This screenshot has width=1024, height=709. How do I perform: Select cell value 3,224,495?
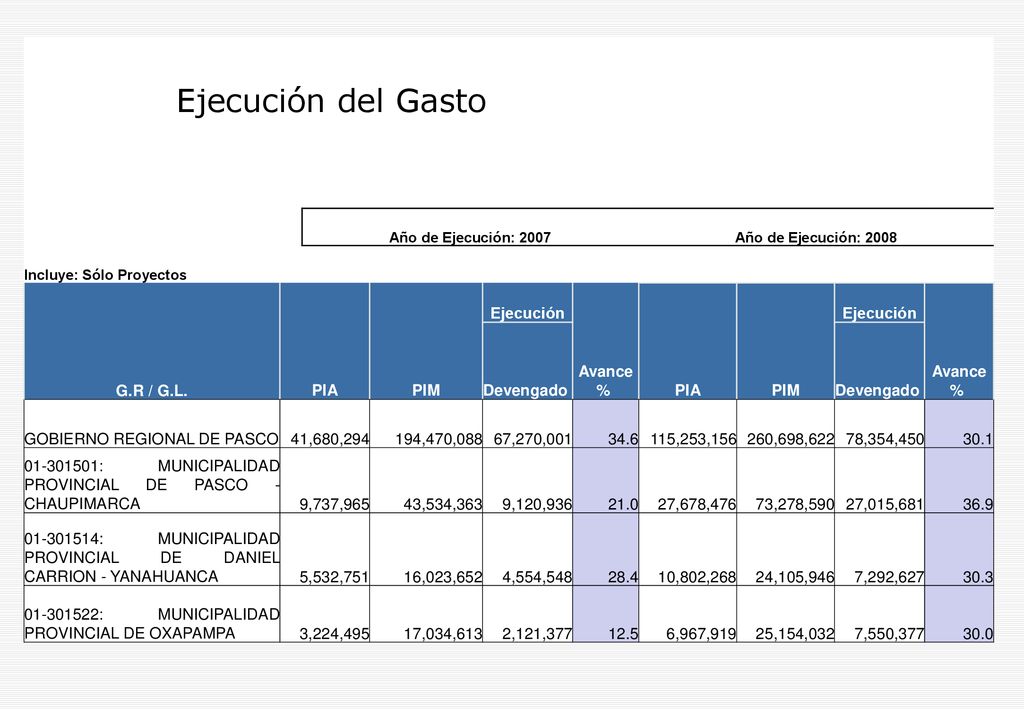coord(334,634)
